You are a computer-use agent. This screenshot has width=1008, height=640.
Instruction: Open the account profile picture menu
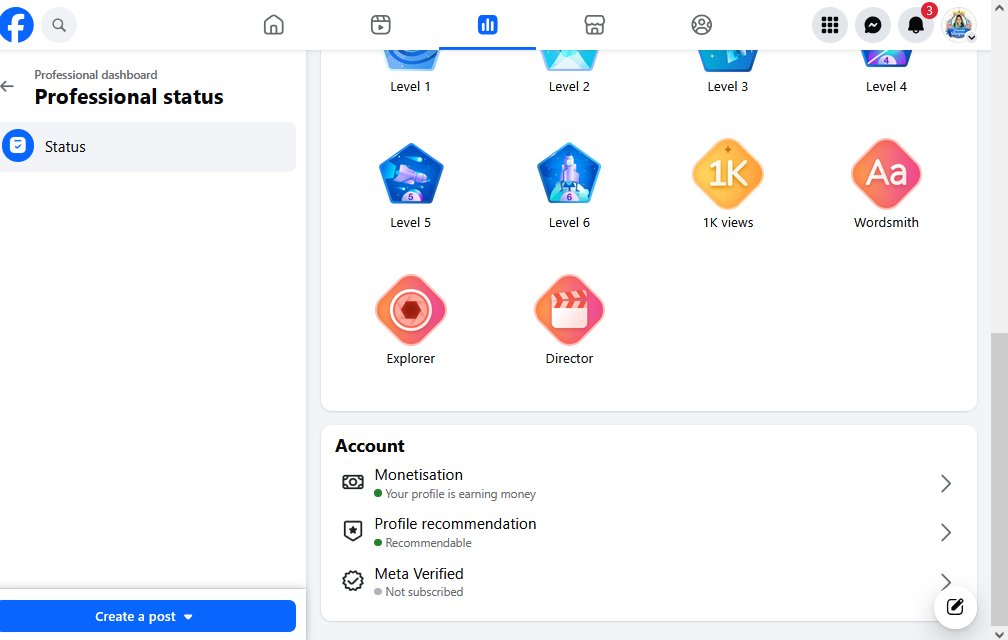point(958,25)
